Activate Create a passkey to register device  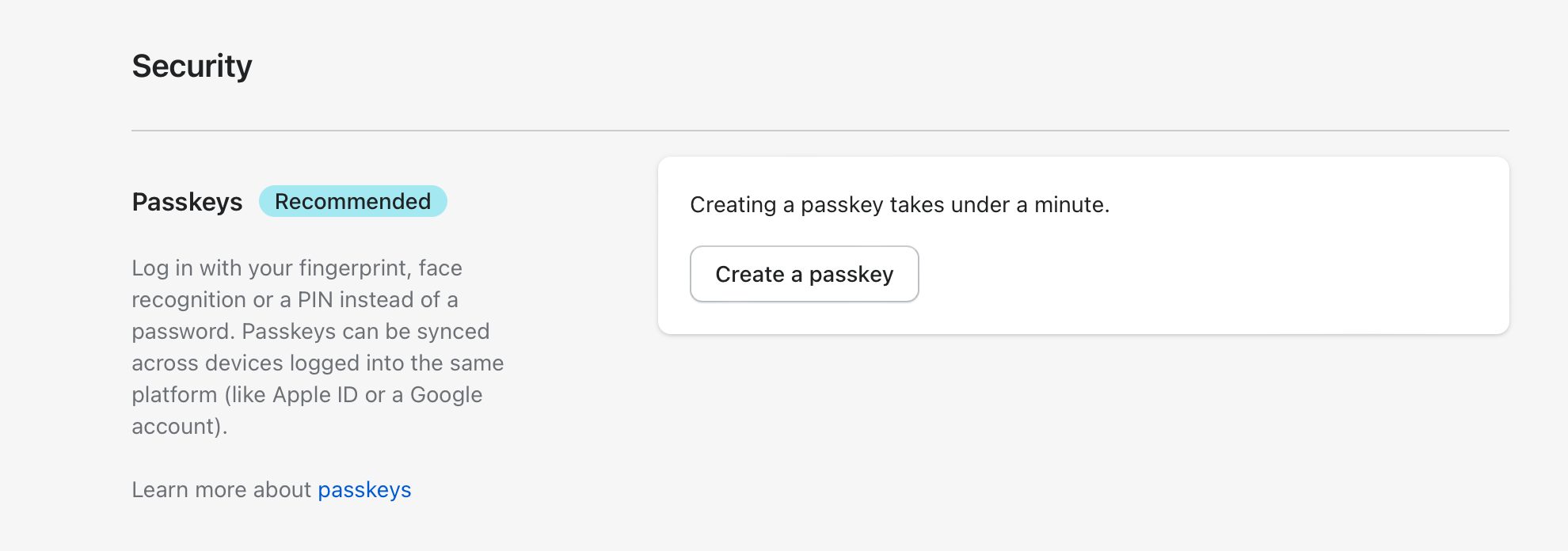(803, 274)
